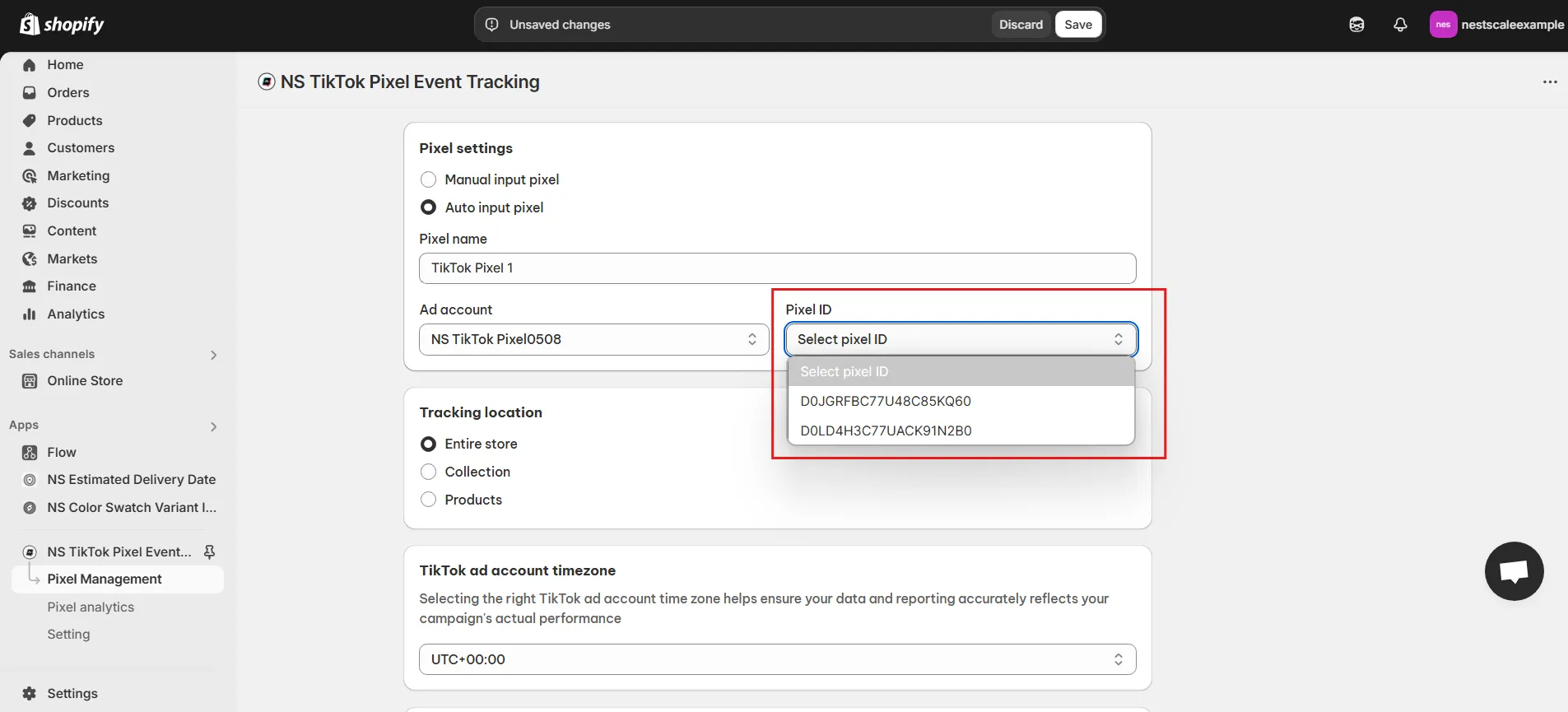Choose pixel ID D0LD4H3C77UACK91N2B0
The image size is (1568, 712).
click(961, 431)
